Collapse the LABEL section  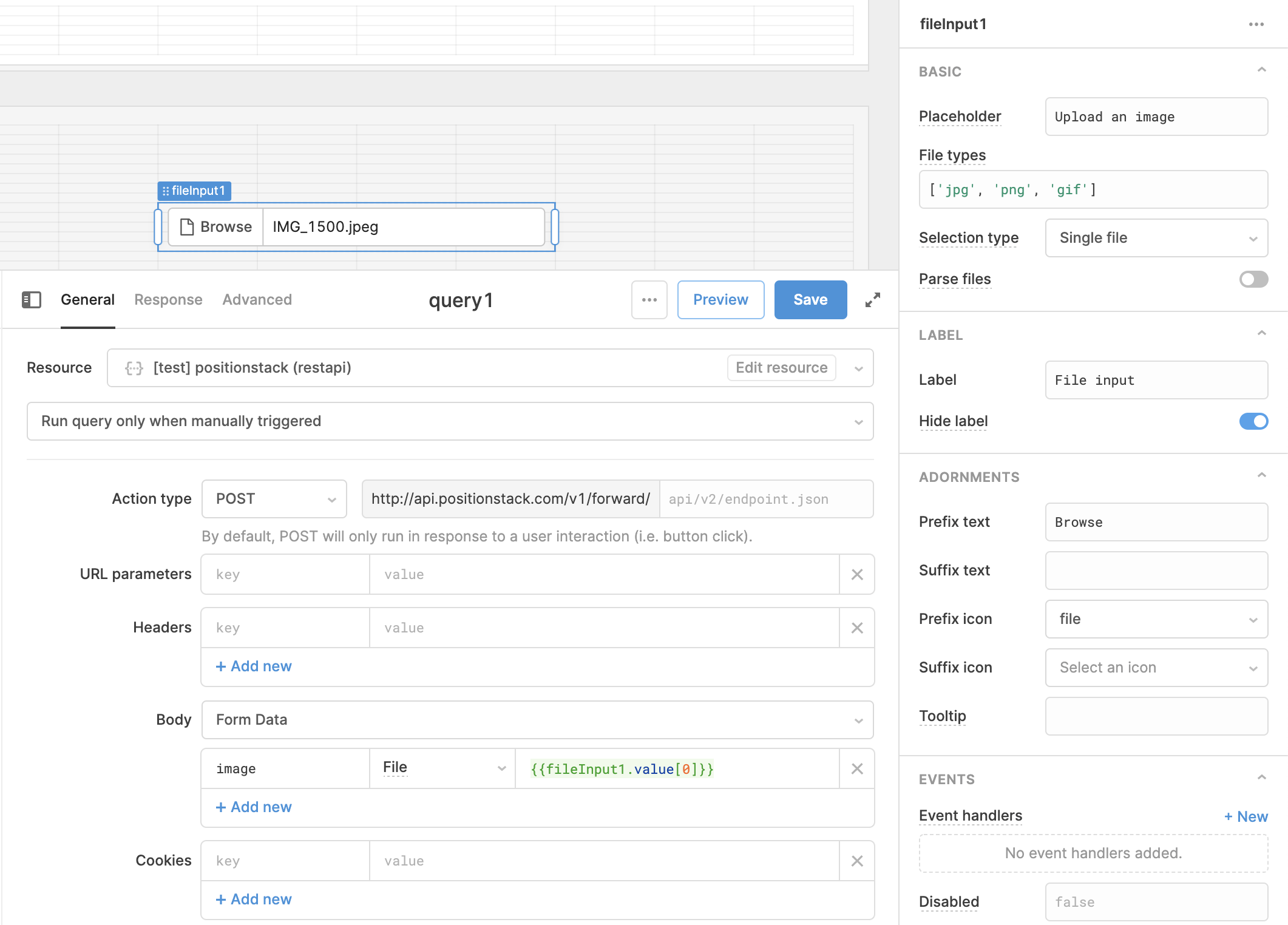(x=1262, y=334)
